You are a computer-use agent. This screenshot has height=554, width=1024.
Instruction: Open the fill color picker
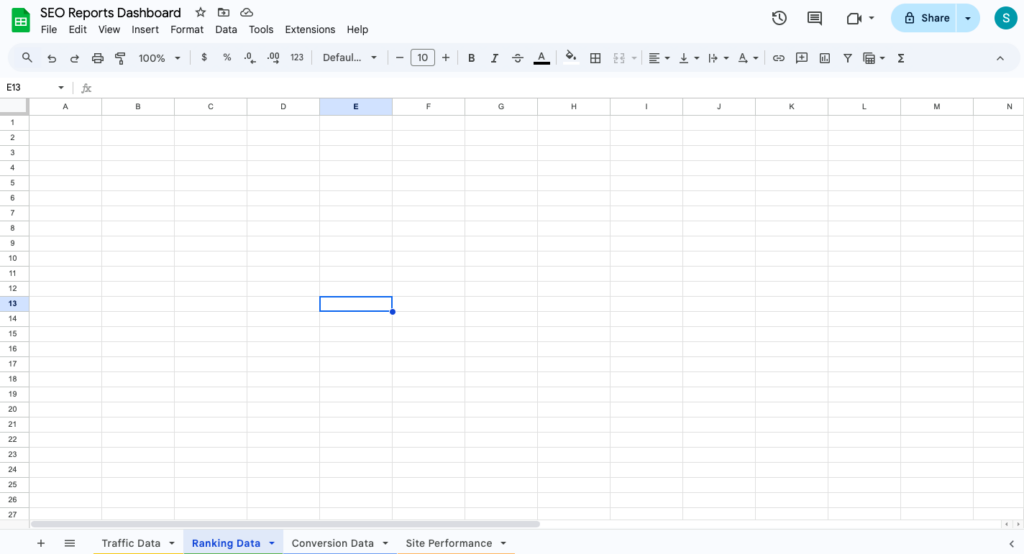click(x=571, y=57)
